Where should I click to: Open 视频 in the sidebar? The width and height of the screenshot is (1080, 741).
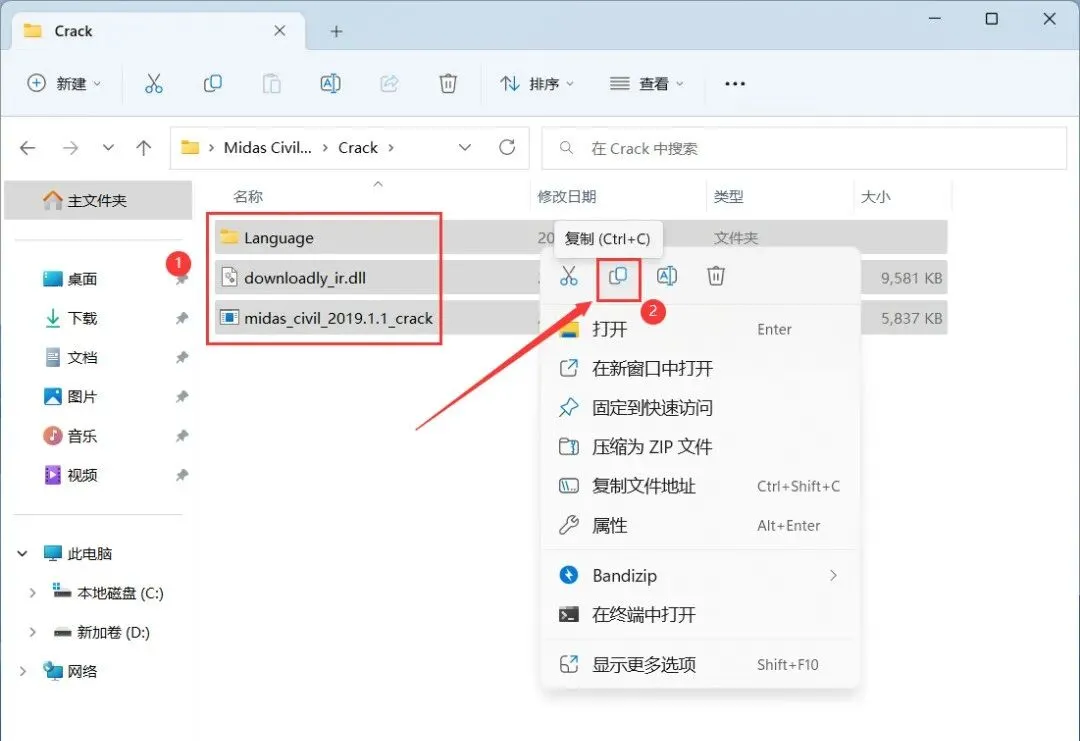tap(82, 475)
